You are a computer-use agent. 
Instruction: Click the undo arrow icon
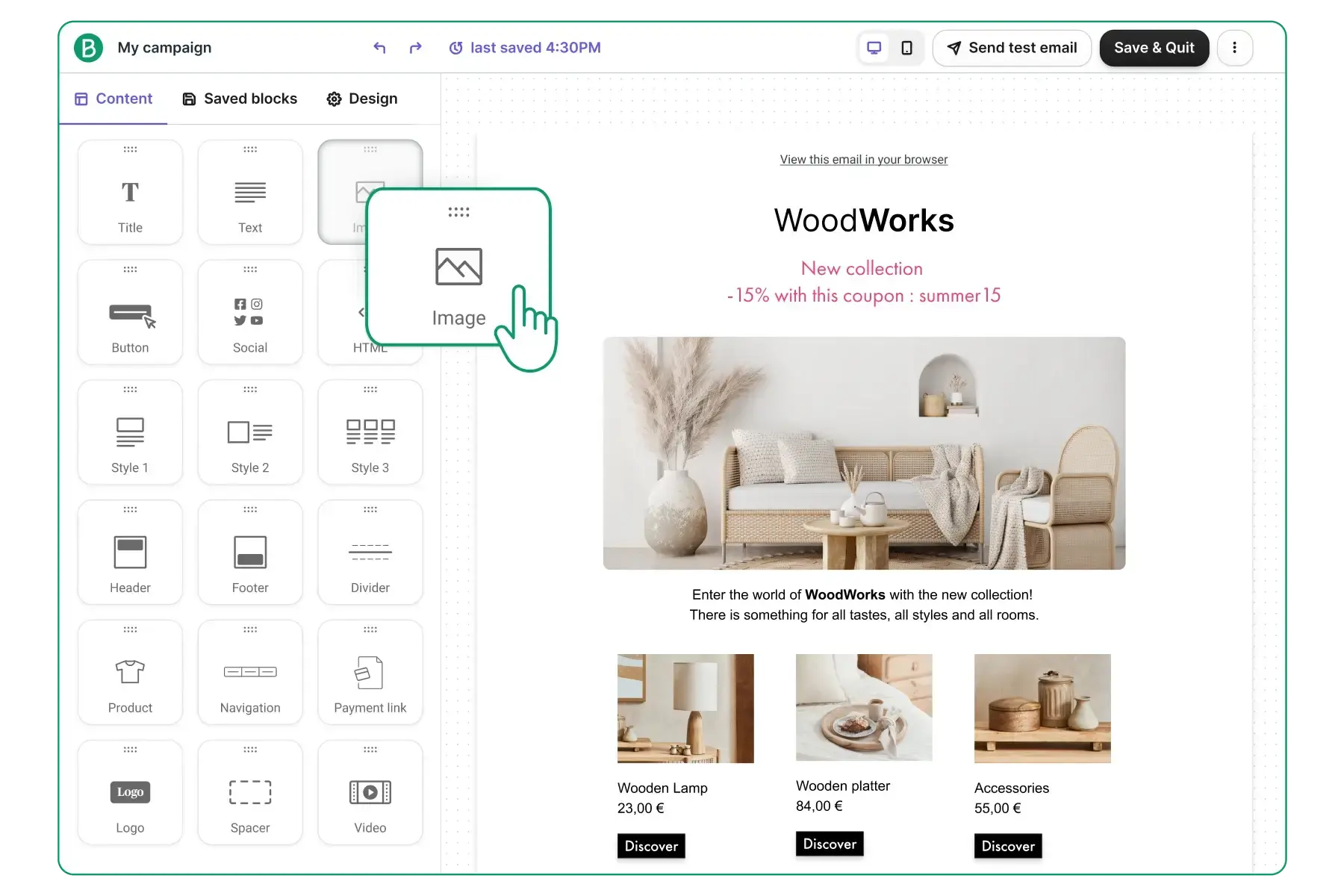click(379, 48)
